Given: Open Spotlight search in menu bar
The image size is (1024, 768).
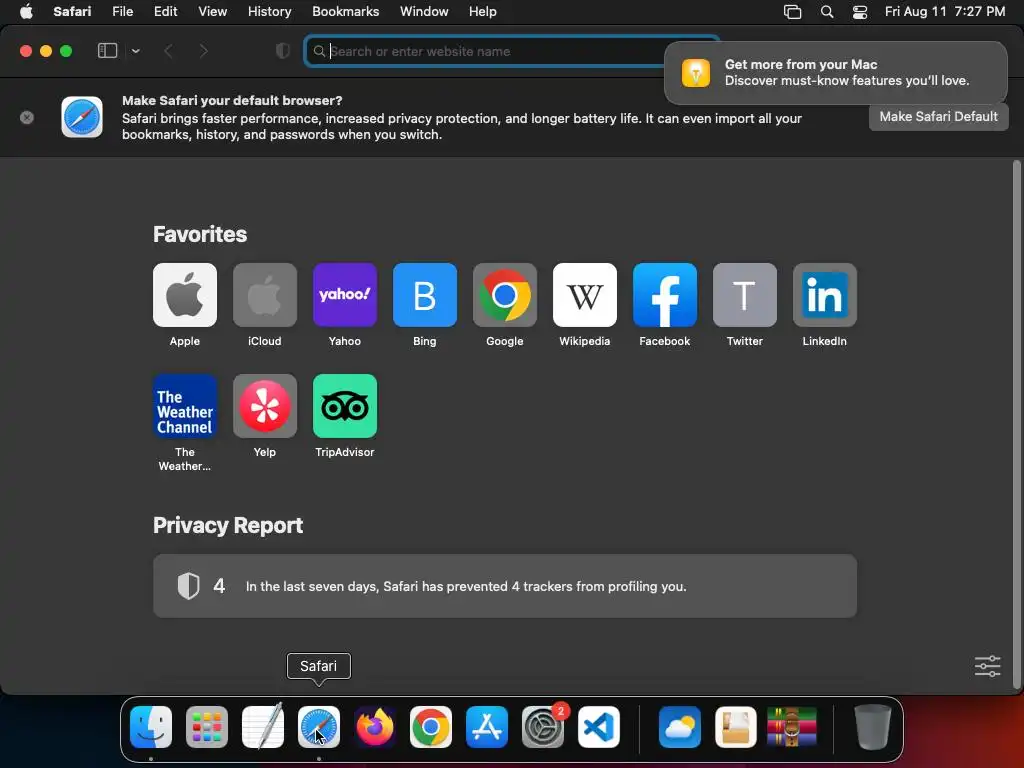Looking at the screenshot, I should (827, 11).
